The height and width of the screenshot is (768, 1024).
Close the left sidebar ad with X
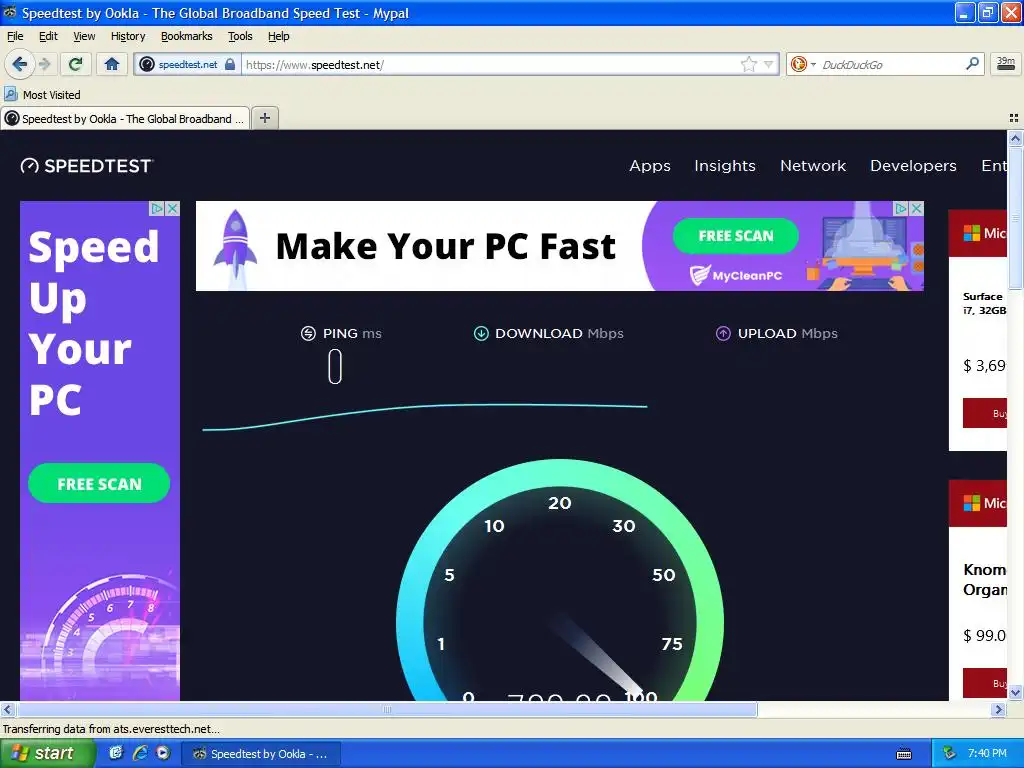click(172, 208)
